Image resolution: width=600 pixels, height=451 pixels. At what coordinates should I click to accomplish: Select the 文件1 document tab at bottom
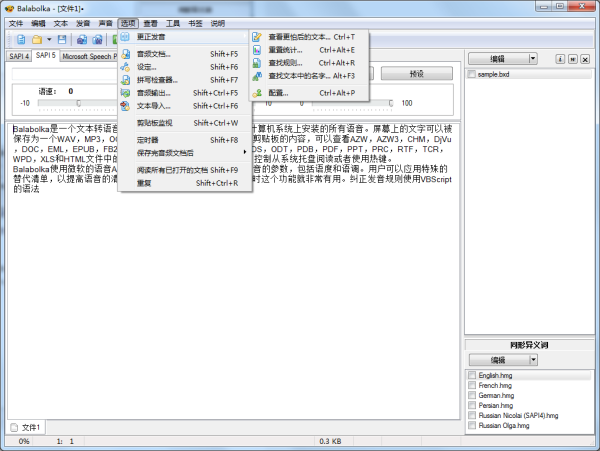click(x=26, y=428)
